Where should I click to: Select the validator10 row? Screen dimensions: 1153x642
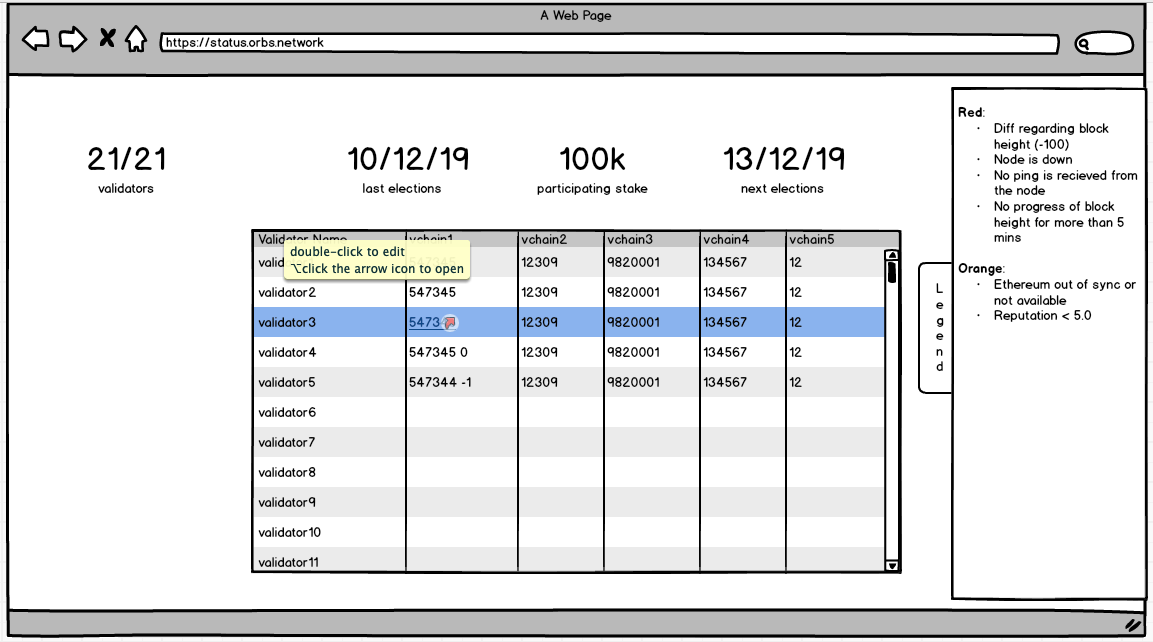click(569, 532)
